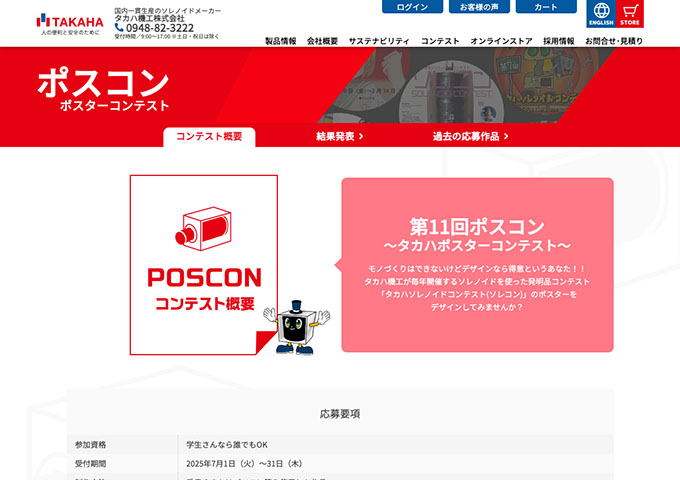
Task: Open お問合せ・見積り
Action: click(614, 41)
